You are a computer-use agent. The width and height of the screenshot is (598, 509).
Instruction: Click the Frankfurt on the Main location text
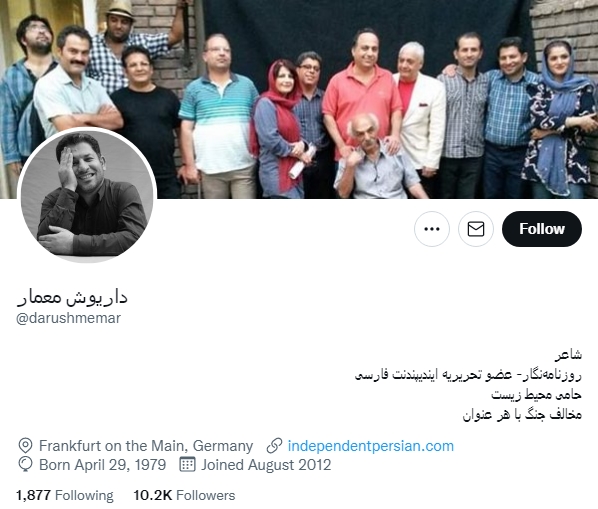146,446
